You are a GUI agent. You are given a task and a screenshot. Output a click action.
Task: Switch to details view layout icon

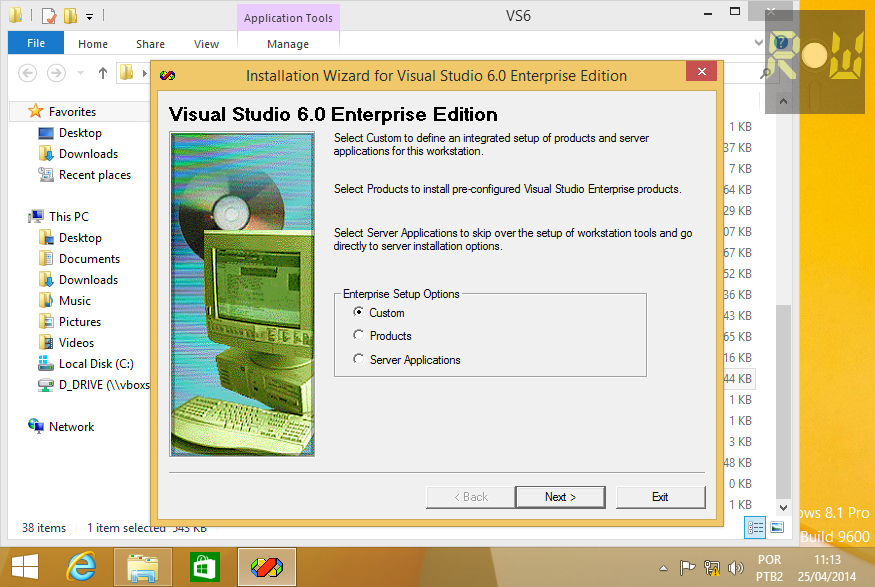point(755,527)
